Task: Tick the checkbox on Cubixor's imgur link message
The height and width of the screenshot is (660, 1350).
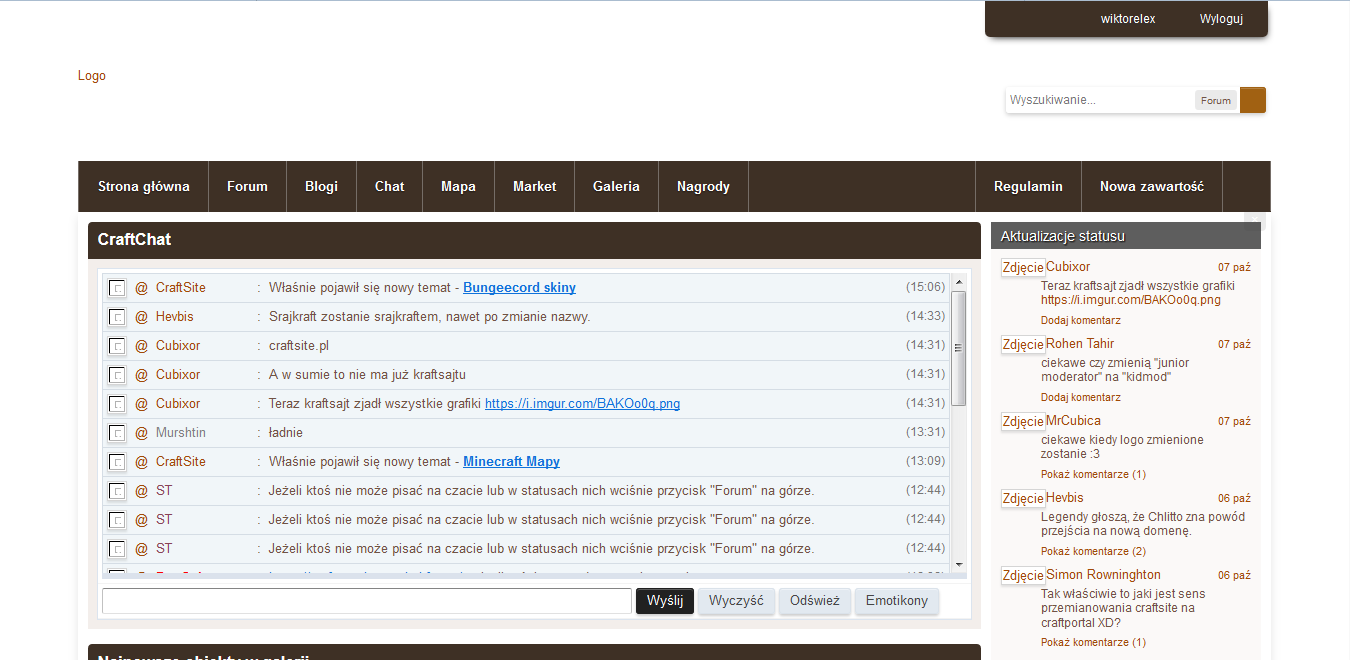Action: (117, 404)
